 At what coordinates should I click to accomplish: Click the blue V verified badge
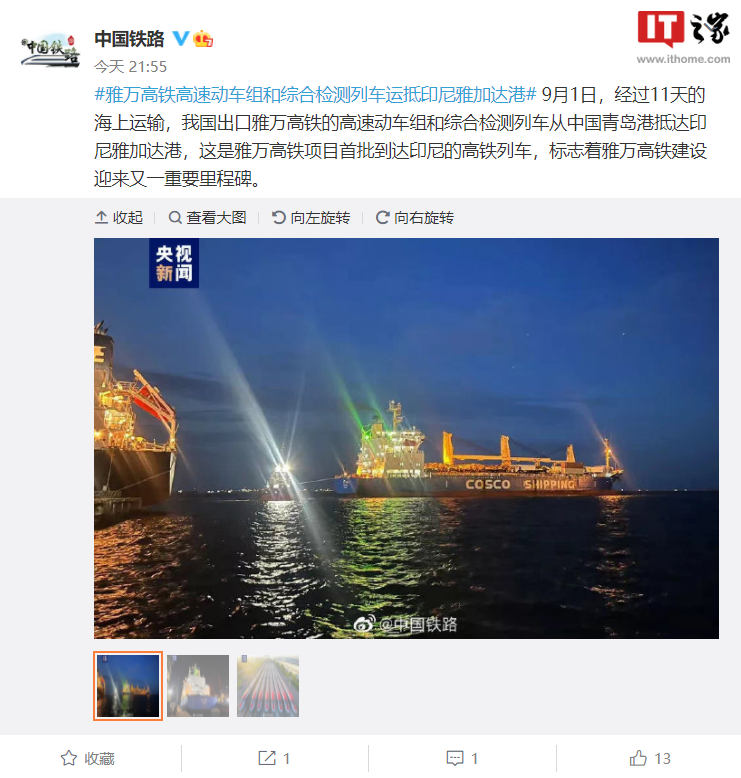180,38
